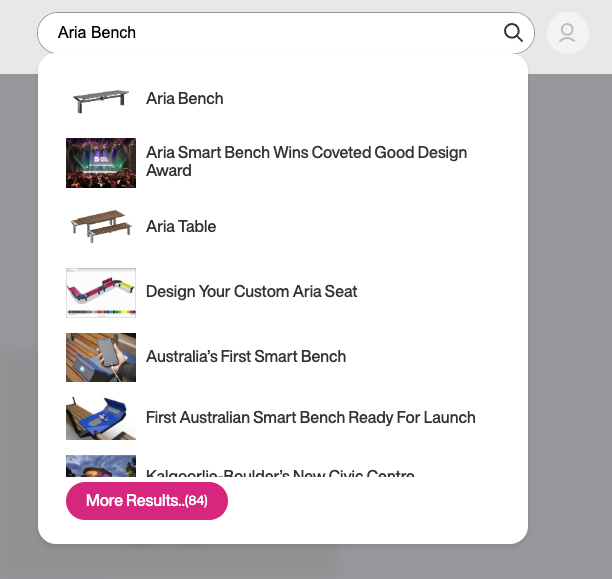The image size is (612, 579).
Task: Open First Australian Smart Bench Ready For Launch
Action: click(310, 418)
